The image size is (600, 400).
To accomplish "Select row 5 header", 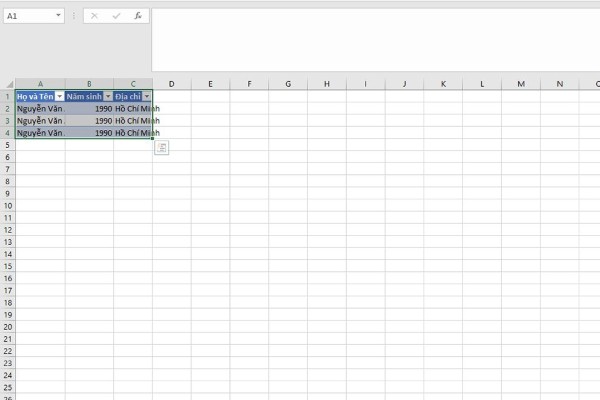I will [7, 145].
